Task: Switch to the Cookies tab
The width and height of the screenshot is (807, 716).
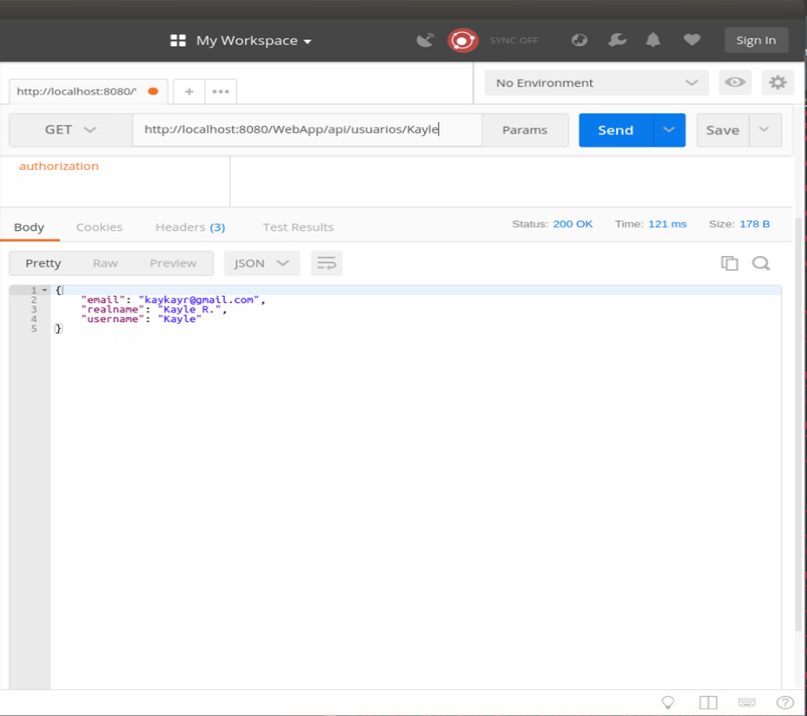Action: point(99,227)
